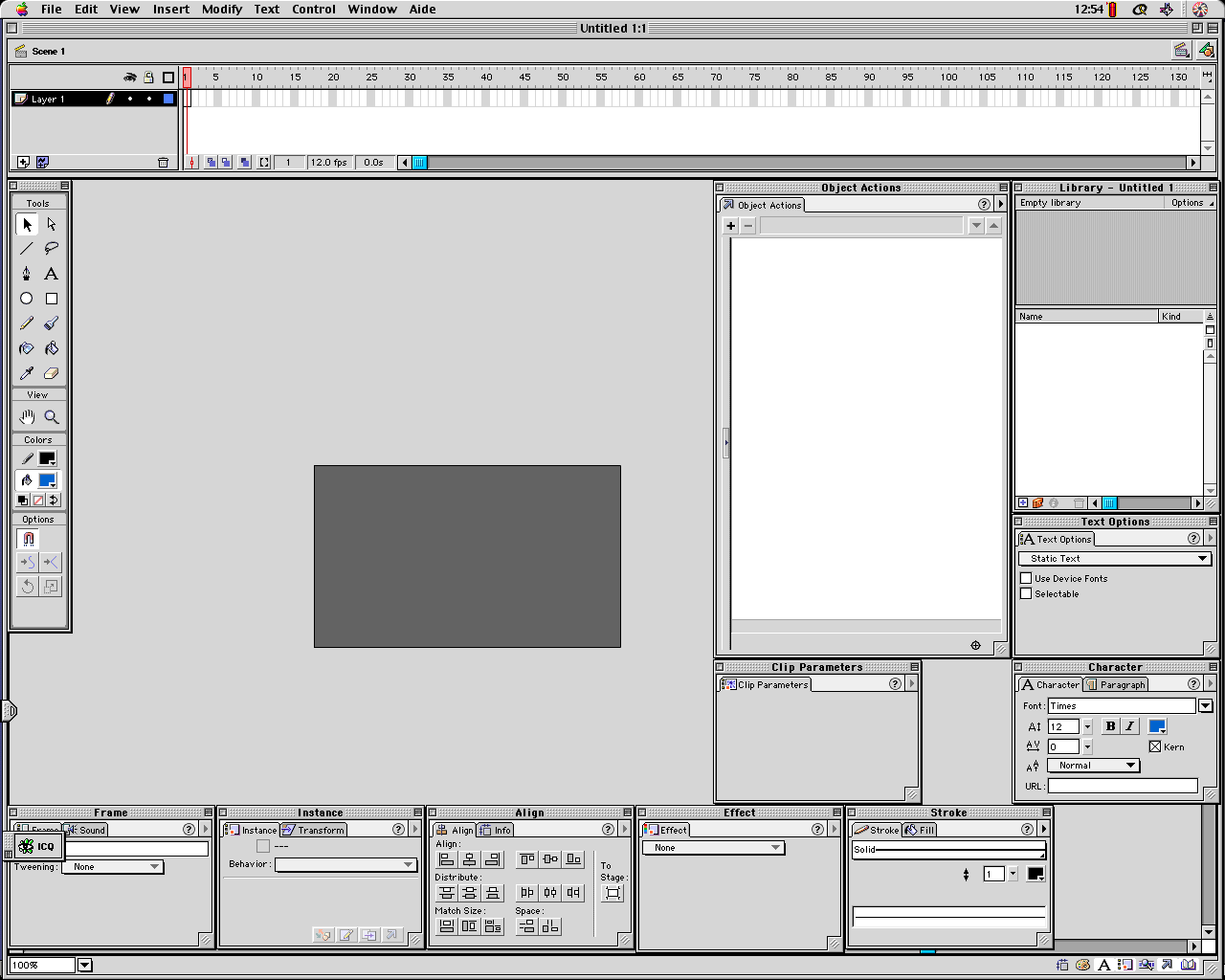The width and height of the screenshot is (1225, 980).
Task: Click the blue fill color swatch
Action: pos(47,480)
